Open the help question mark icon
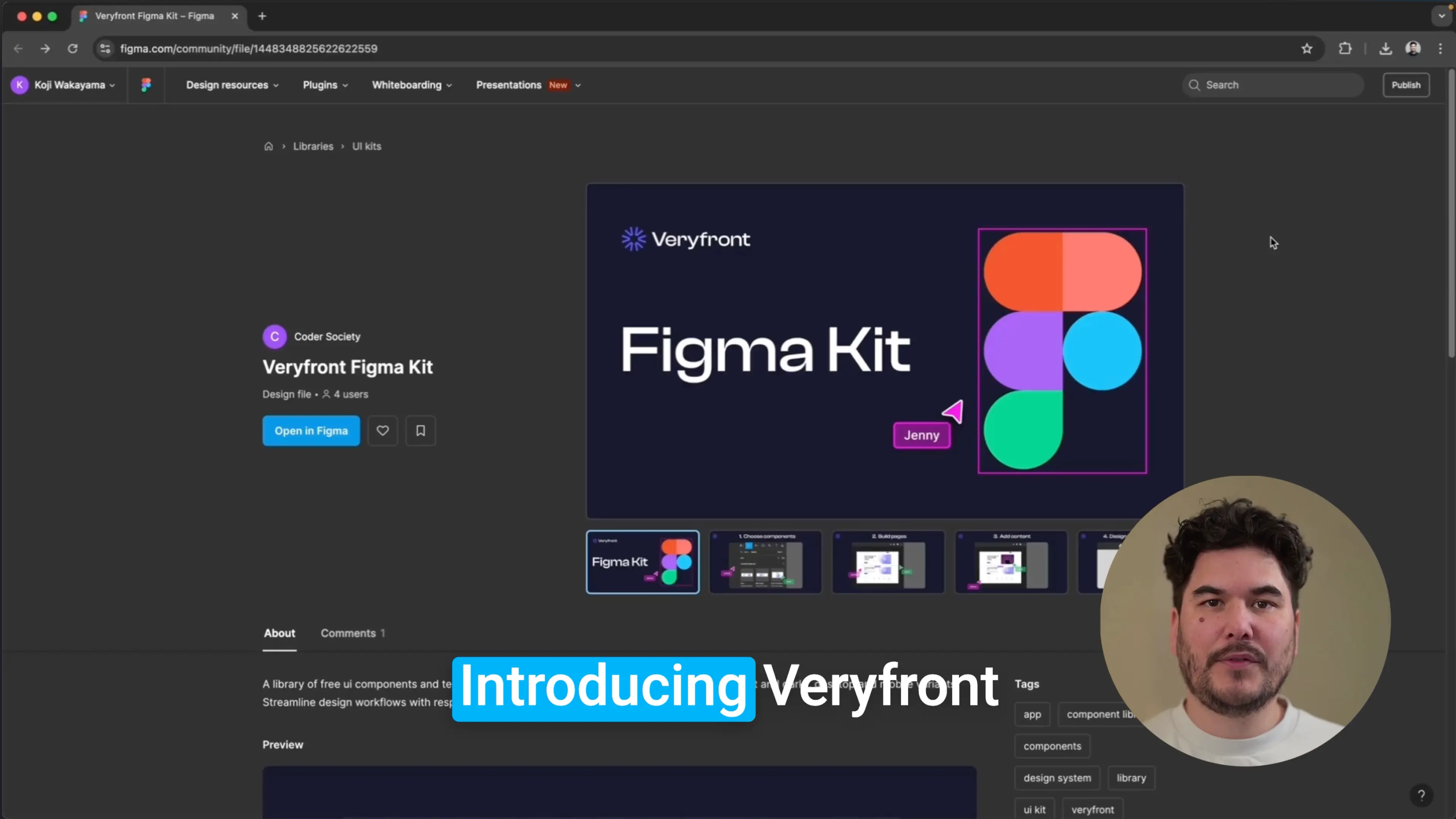The image size is (1456, 819). click(x=1421, y=795)
